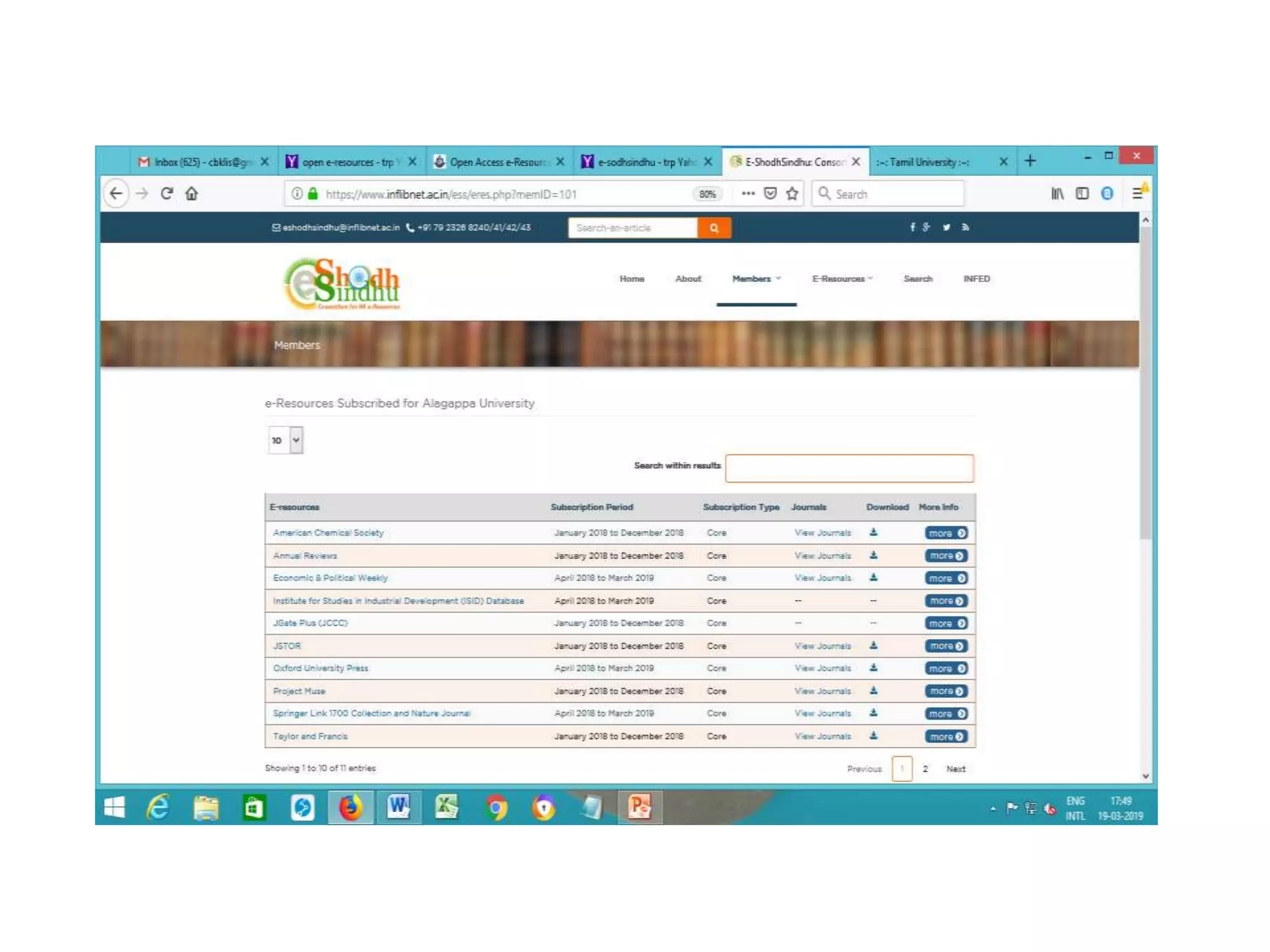Click the orange article search button
The height and width of the screenshot is (952, 1270).
point(714,228)
